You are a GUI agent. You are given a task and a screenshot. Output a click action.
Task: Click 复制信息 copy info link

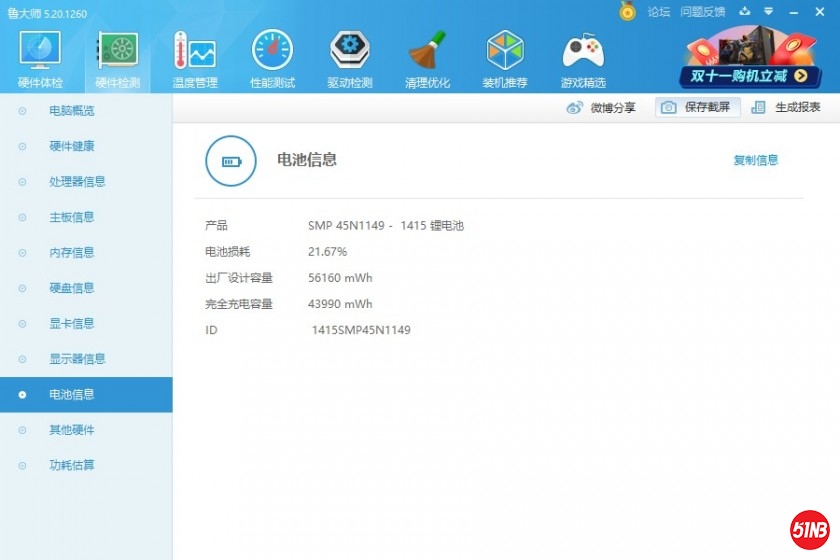(755, 160)
